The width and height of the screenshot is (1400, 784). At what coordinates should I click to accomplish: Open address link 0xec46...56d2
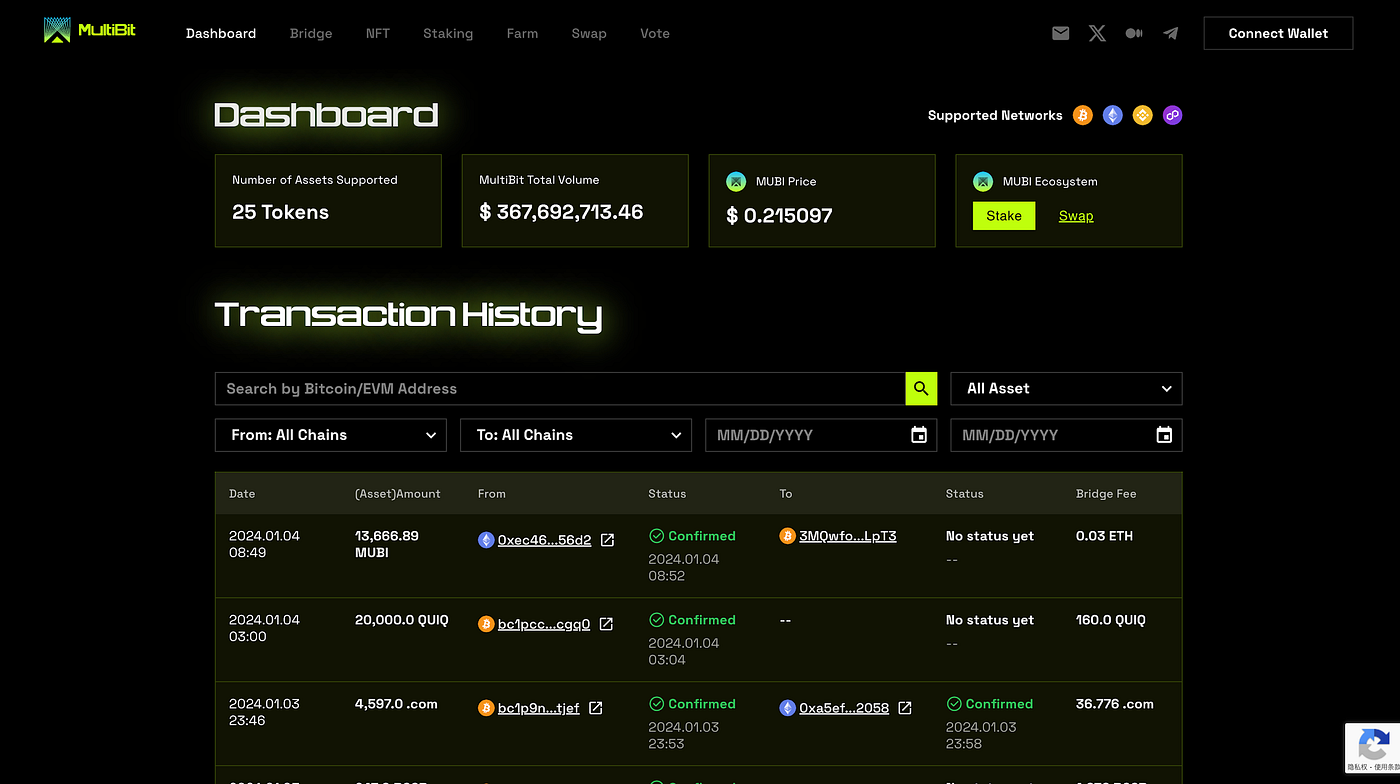pyautogui.click(x=545, y=540)
